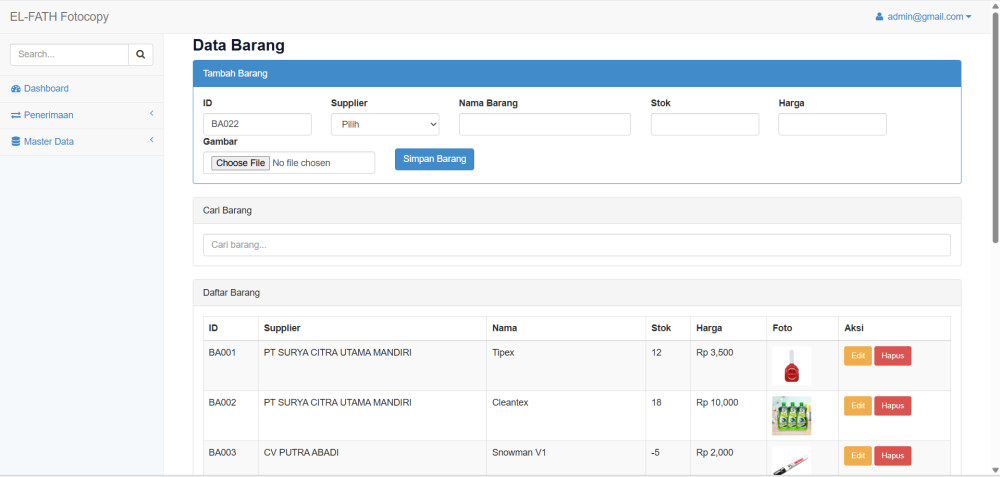Image resolution: width=1000 pixels, height=477 pixels.
Task: Delete the Cleantex item with Hapus
Action: point(892,406)
